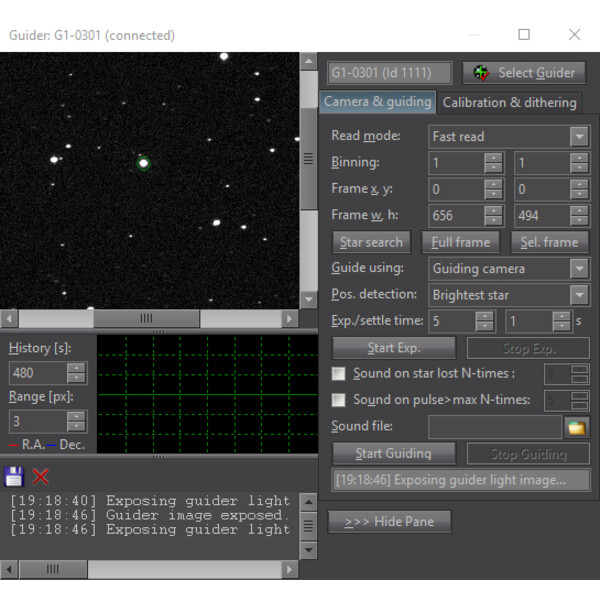
Task: Click the blue save log floppy icon
Action: 14,476
